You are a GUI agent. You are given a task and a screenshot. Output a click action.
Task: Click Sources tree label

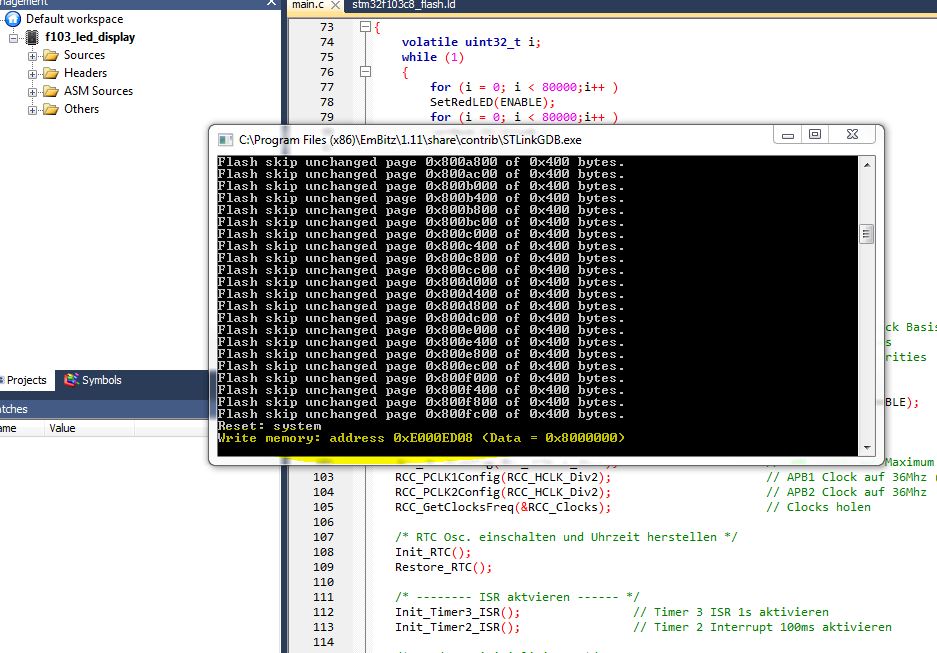click(84, 55)
